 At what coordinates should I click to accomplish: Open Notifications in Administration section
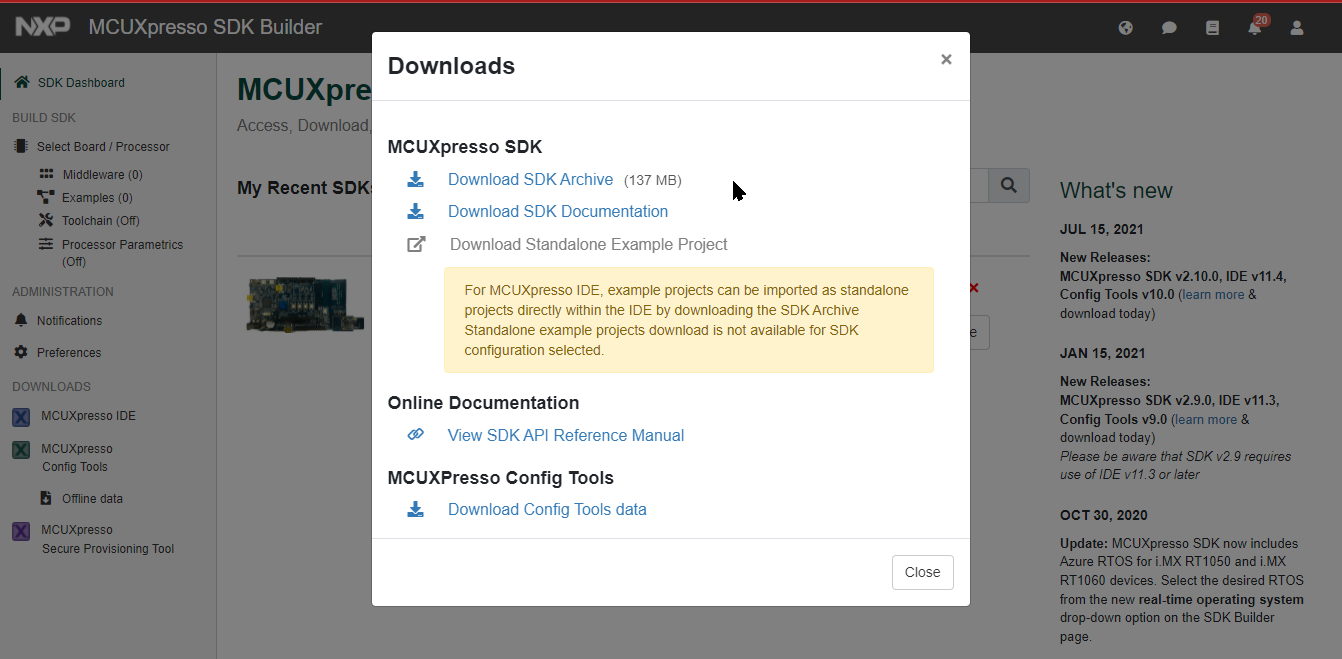pyautogui.click(x=69, y=321)
